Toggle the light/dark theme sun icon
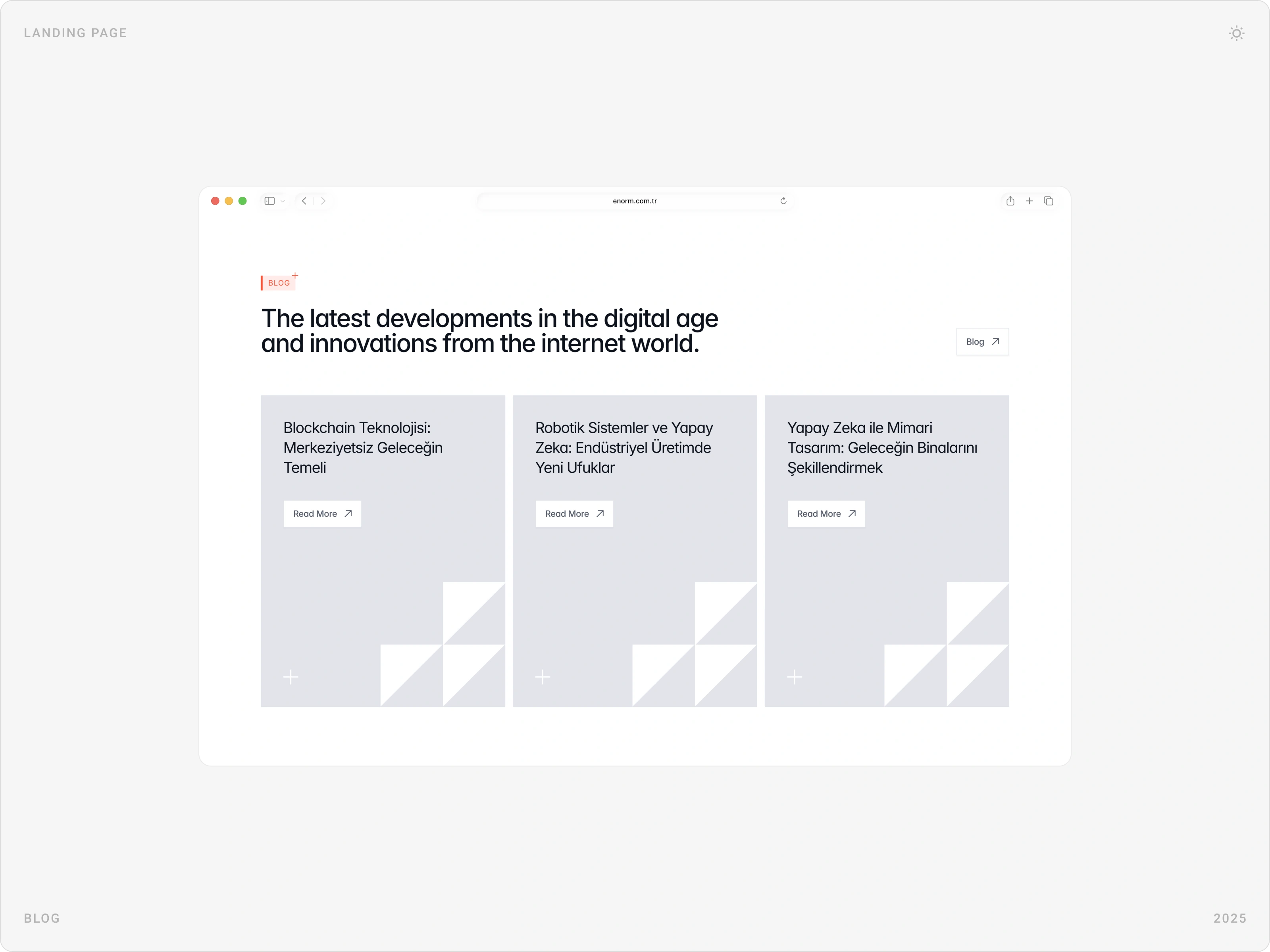This screenshot has width=1270, height=952. [1236, 33]
